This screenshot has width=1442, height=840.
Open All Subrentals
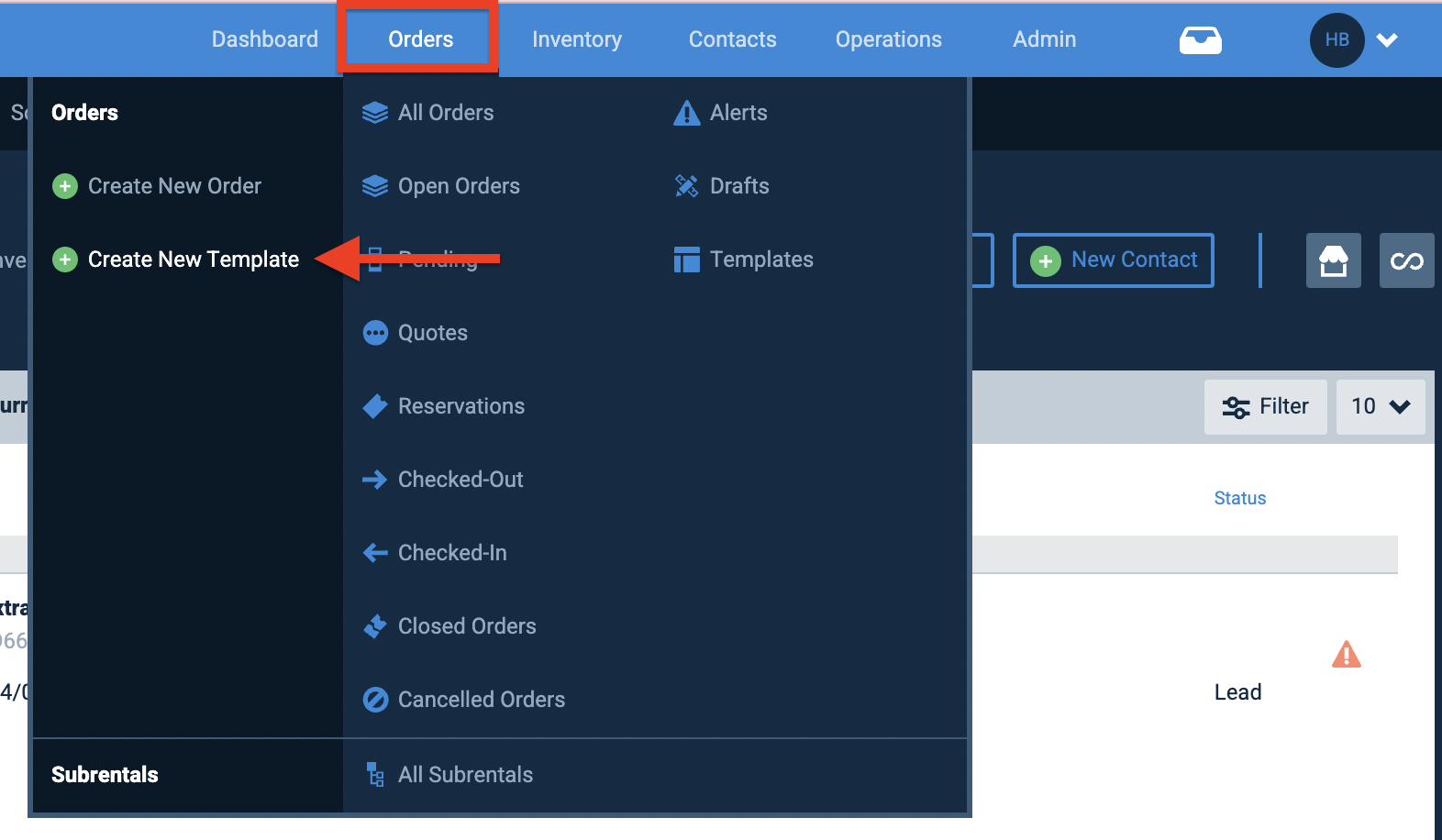tap(465, 775)
